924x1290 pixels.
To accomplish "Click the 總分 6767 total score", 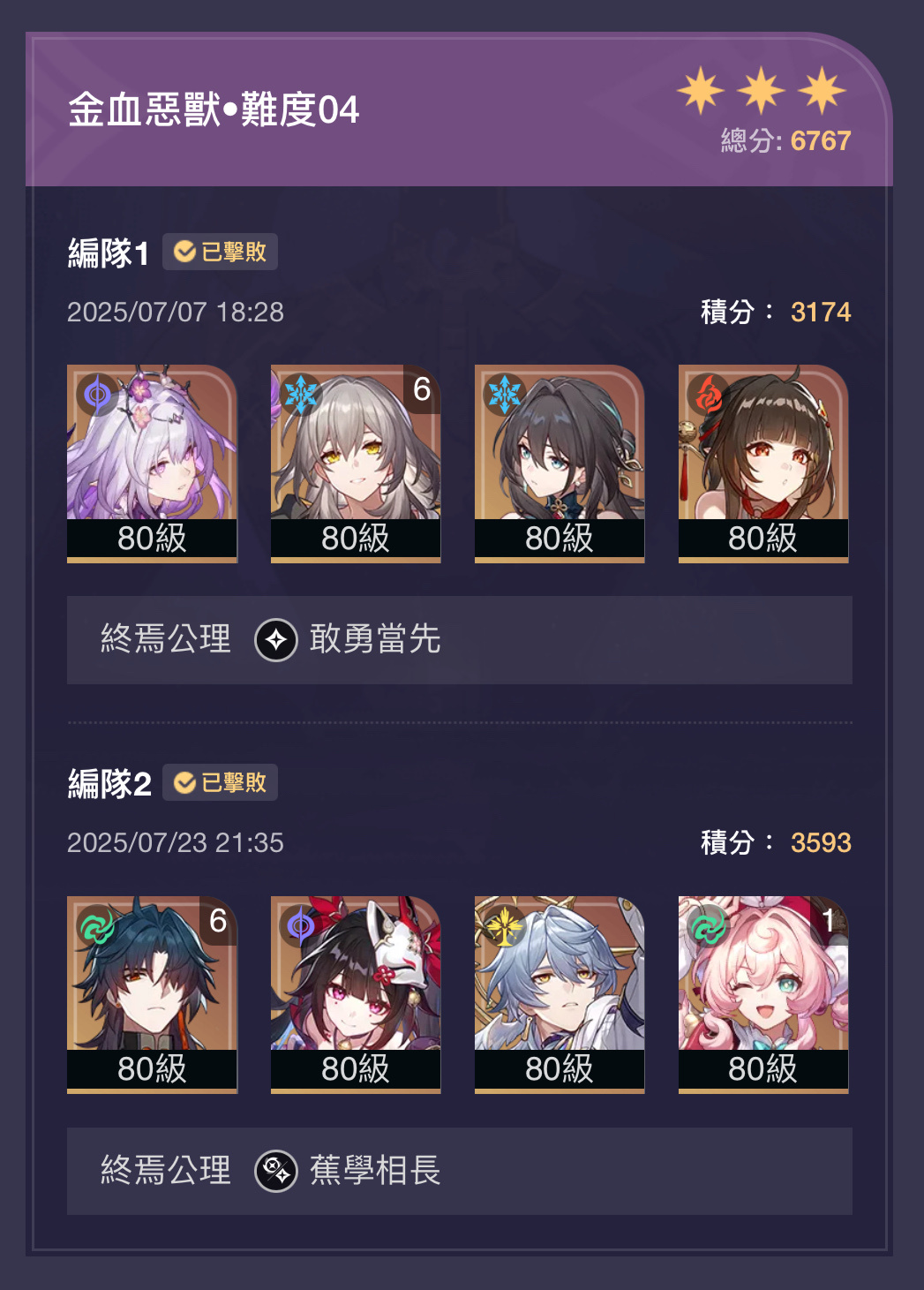I will point(785,141).
